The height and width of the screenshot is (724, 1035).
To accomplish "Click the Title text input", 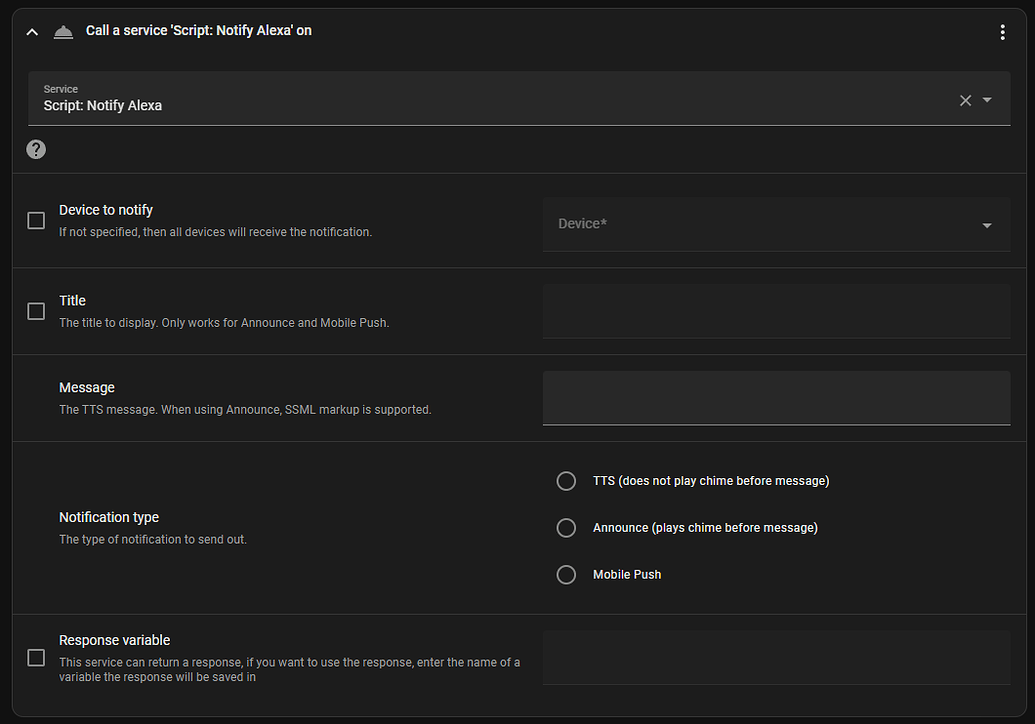I will tap(776, 311).
